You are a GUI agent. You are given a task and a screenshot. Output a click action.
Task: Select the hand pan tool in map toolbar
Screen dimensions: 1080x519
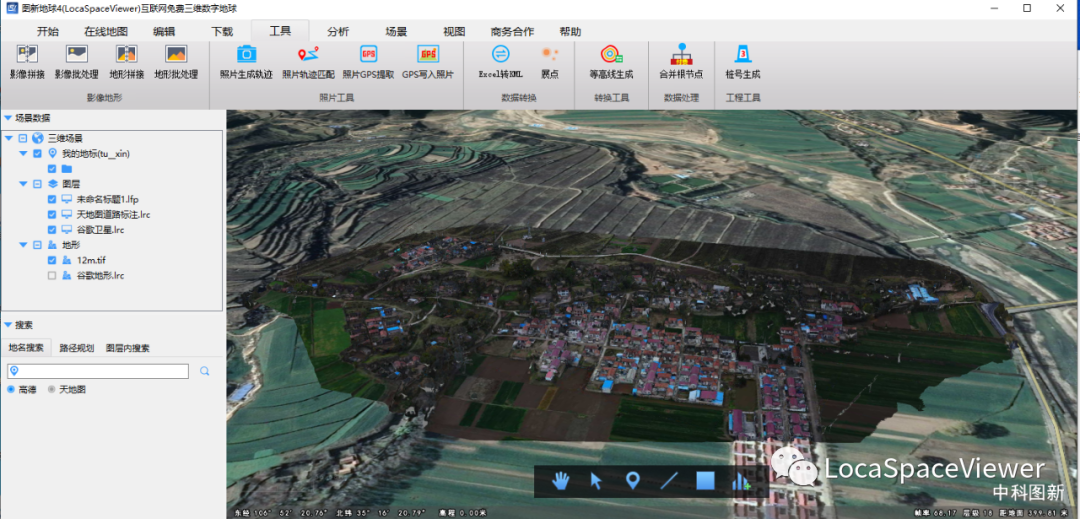[561, 480]
